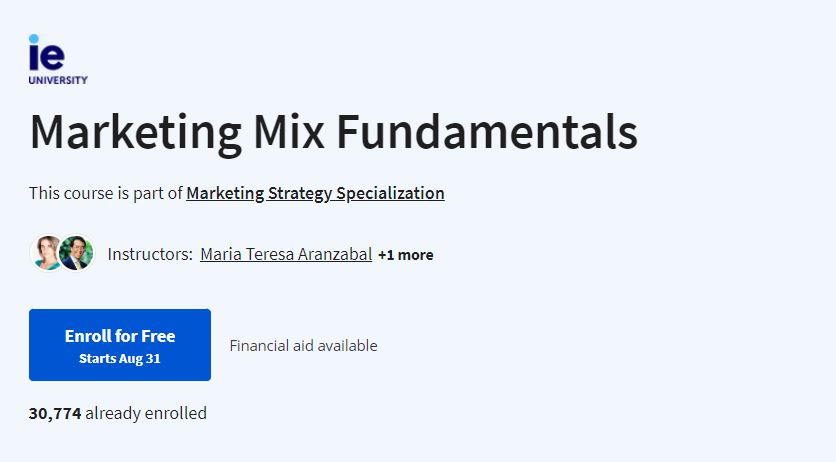Click the 'Financial aid available' text
The width and height of the screenshot is (836, 462).
[303, 346]
